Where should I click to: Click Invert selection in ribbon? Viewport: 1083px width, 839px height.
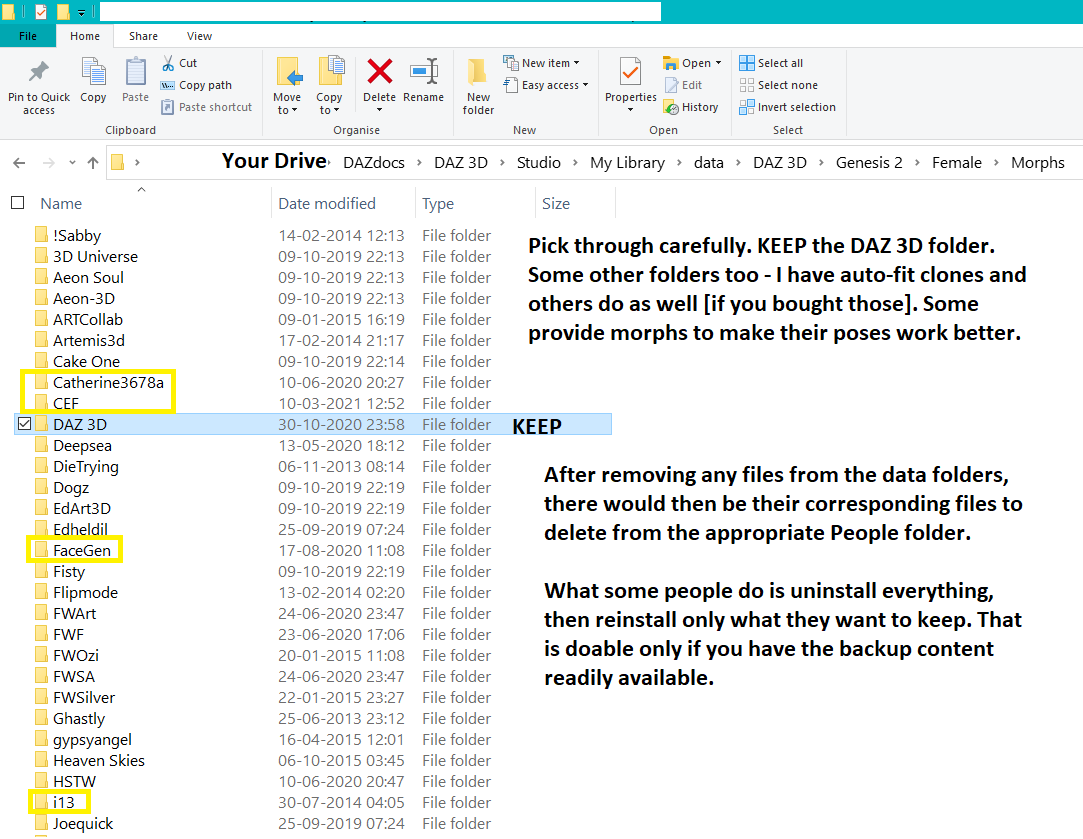point(787,107)
